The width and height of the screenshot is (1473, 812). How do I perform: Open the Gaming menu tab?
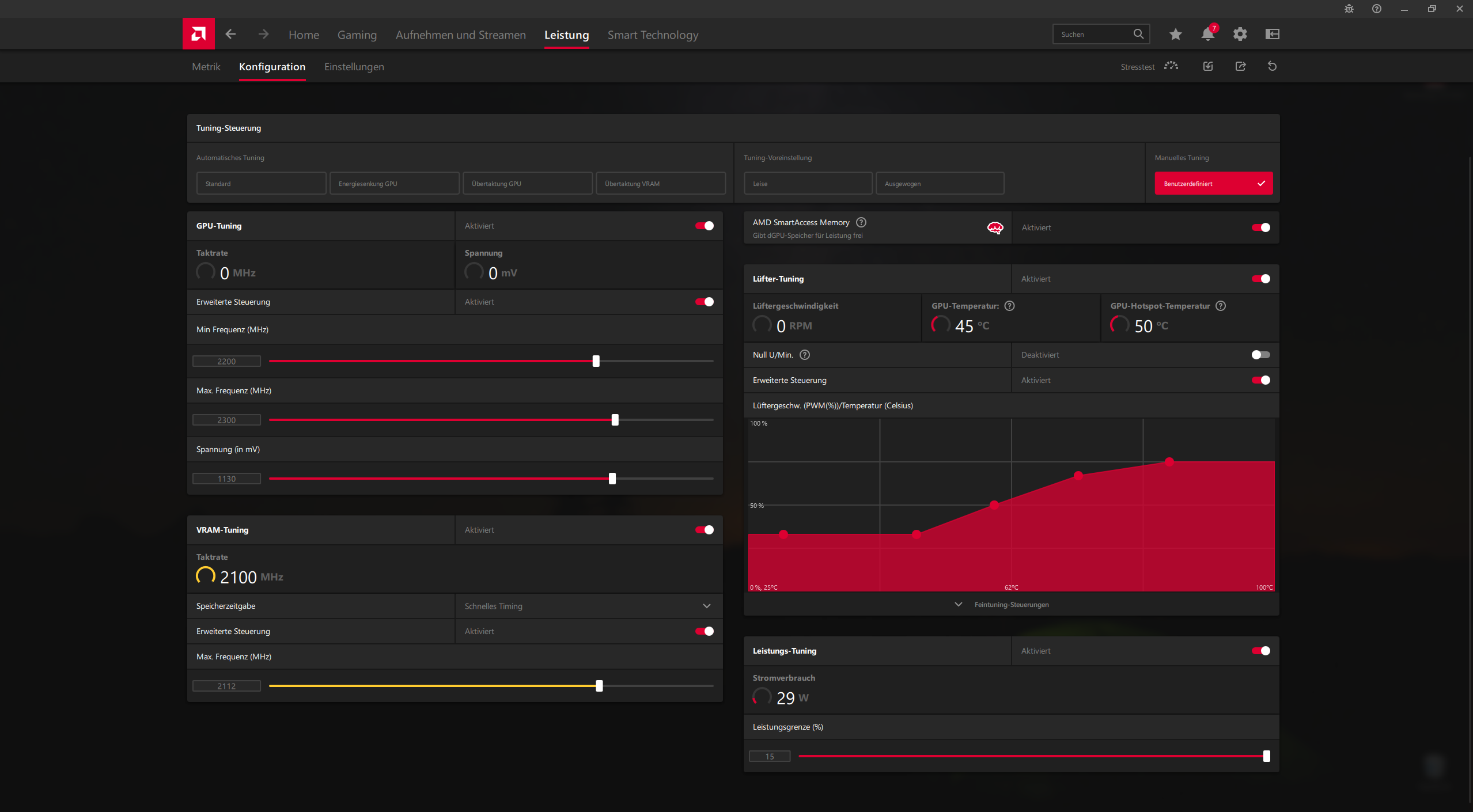pyautogui.click(x=357, y=35)
